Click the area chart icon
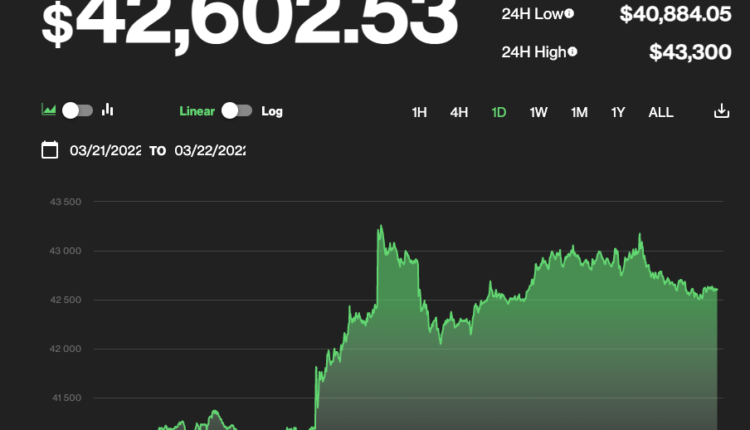 tap(48, 110)
